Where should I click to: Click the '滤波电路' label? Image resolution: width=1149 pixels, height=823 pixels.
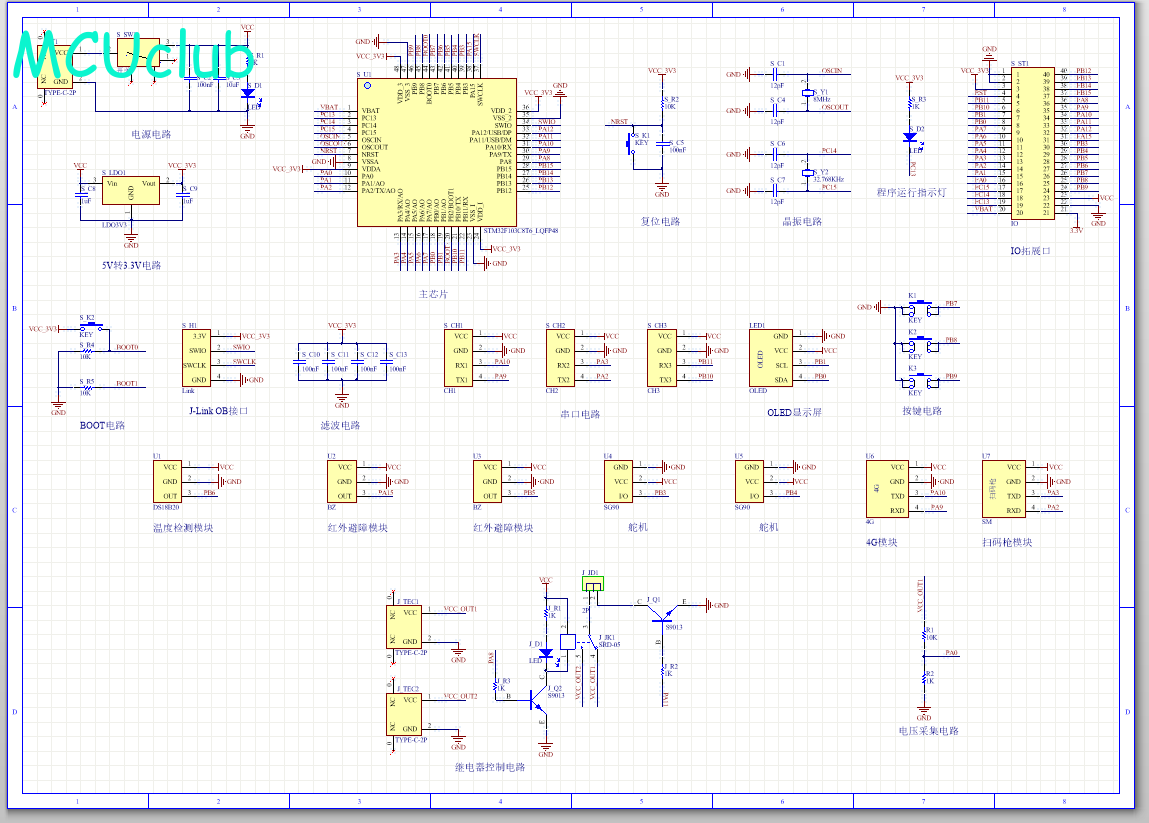tap(340, 425)
